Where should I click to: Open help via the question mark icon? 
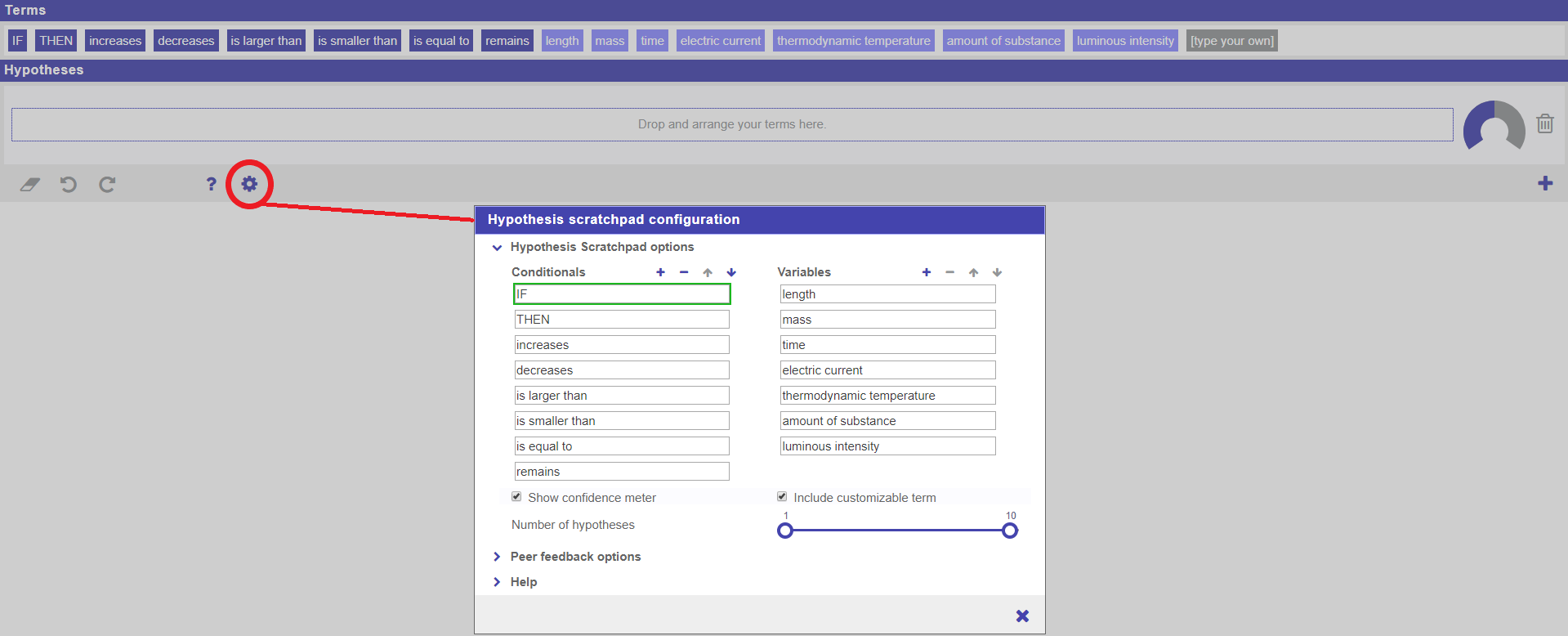coord(211,184)
